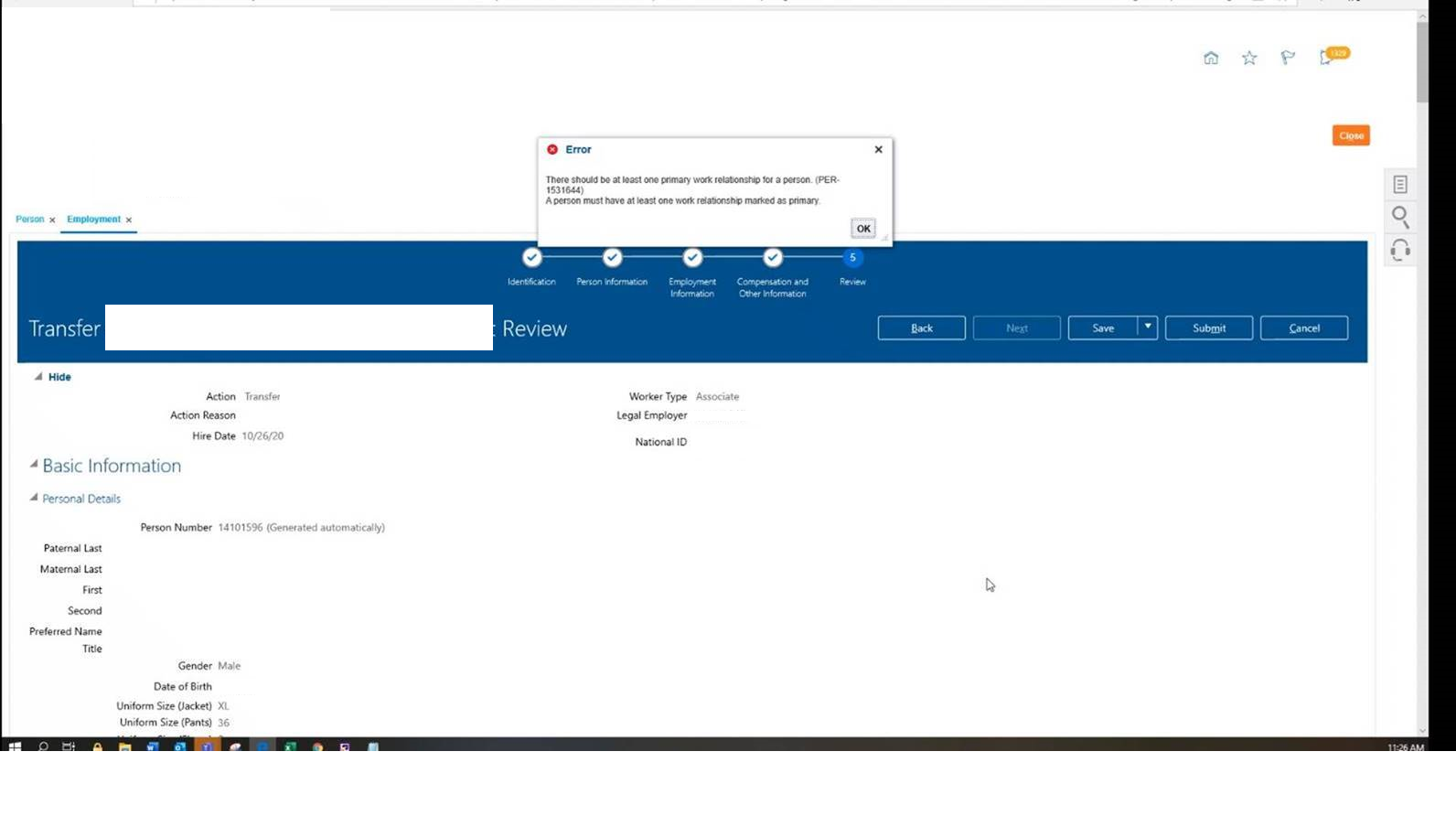Open Windows Start menu
The image size is (1456, 816).
pyautogui.click(x=15, y=746)
